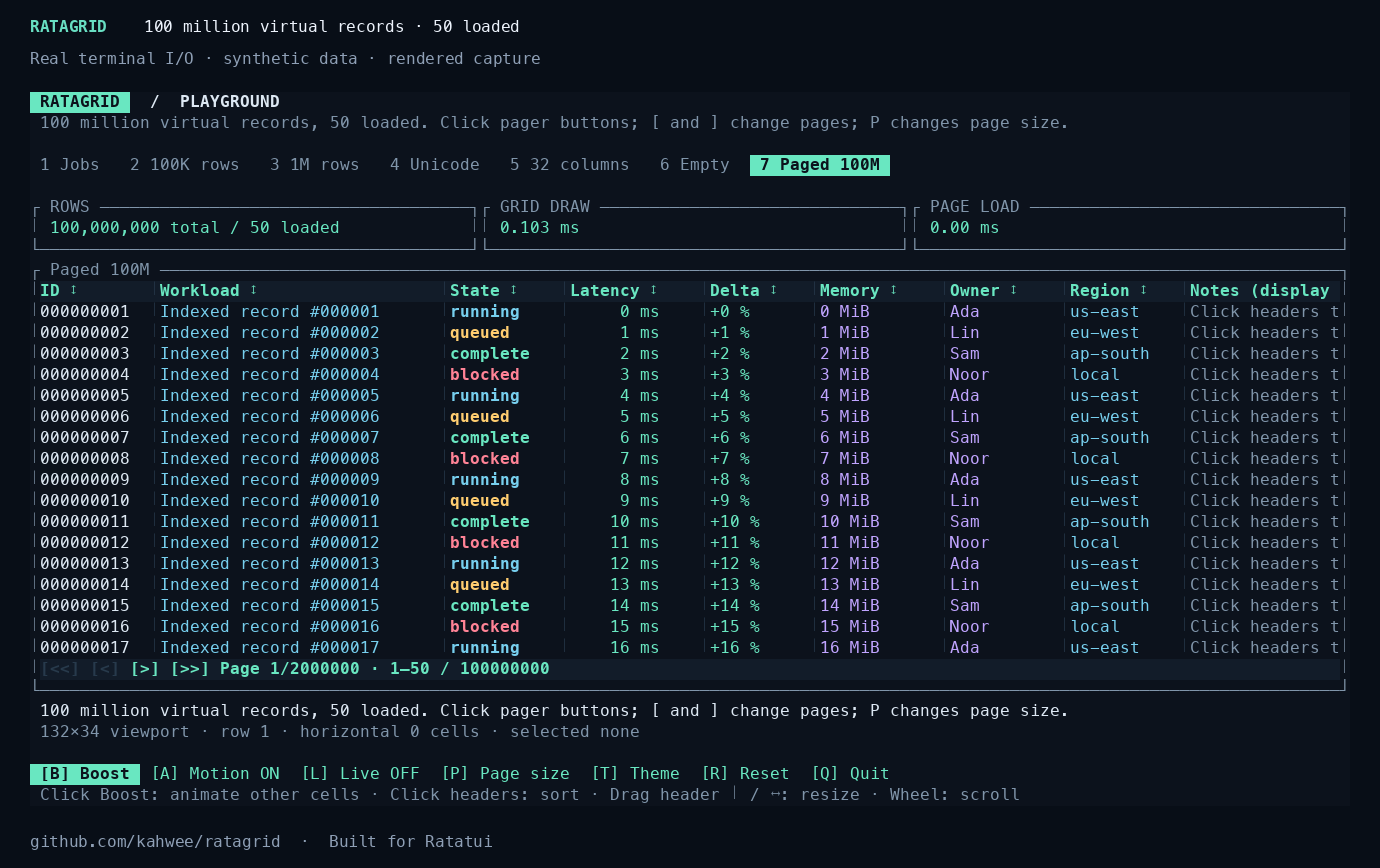This screenshot has width=1380, height=868.
Task: Click owner Sam in row 000000003
Action: pyautogui.click(x=965, y=354)
